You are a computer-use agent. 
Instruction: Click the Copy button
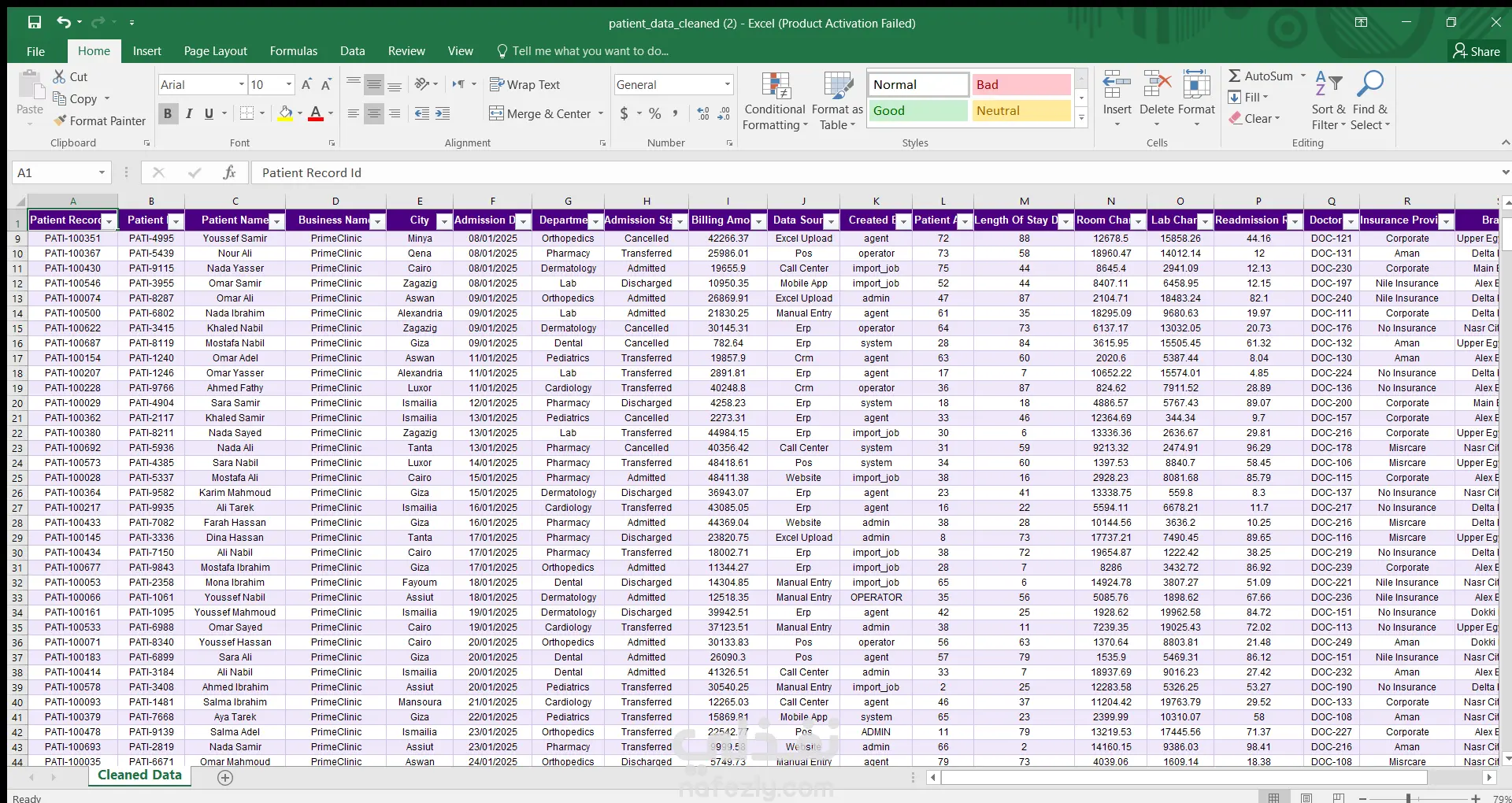click(75, 98)
